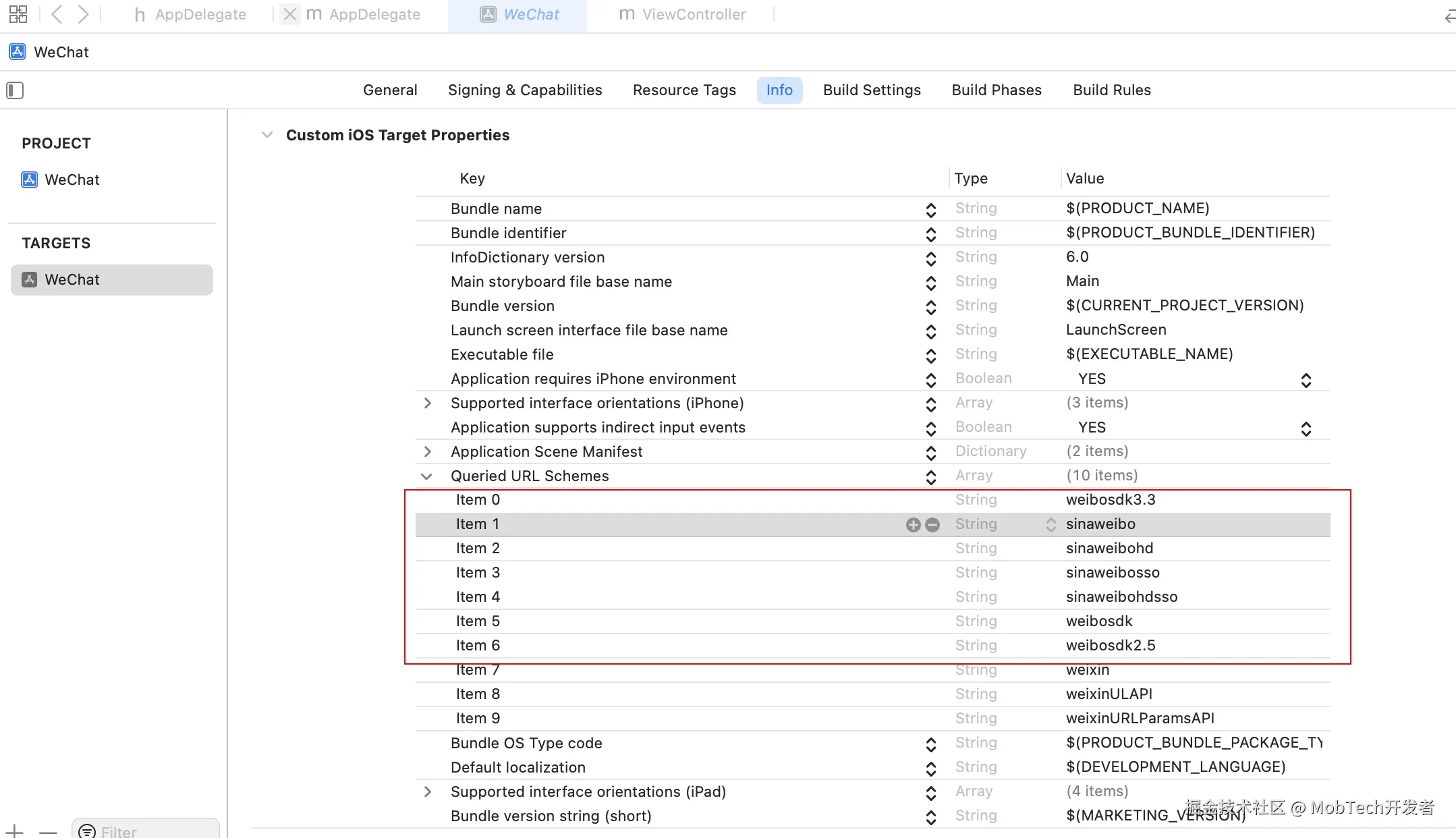Remove the Item 1 row

[932, 525]
